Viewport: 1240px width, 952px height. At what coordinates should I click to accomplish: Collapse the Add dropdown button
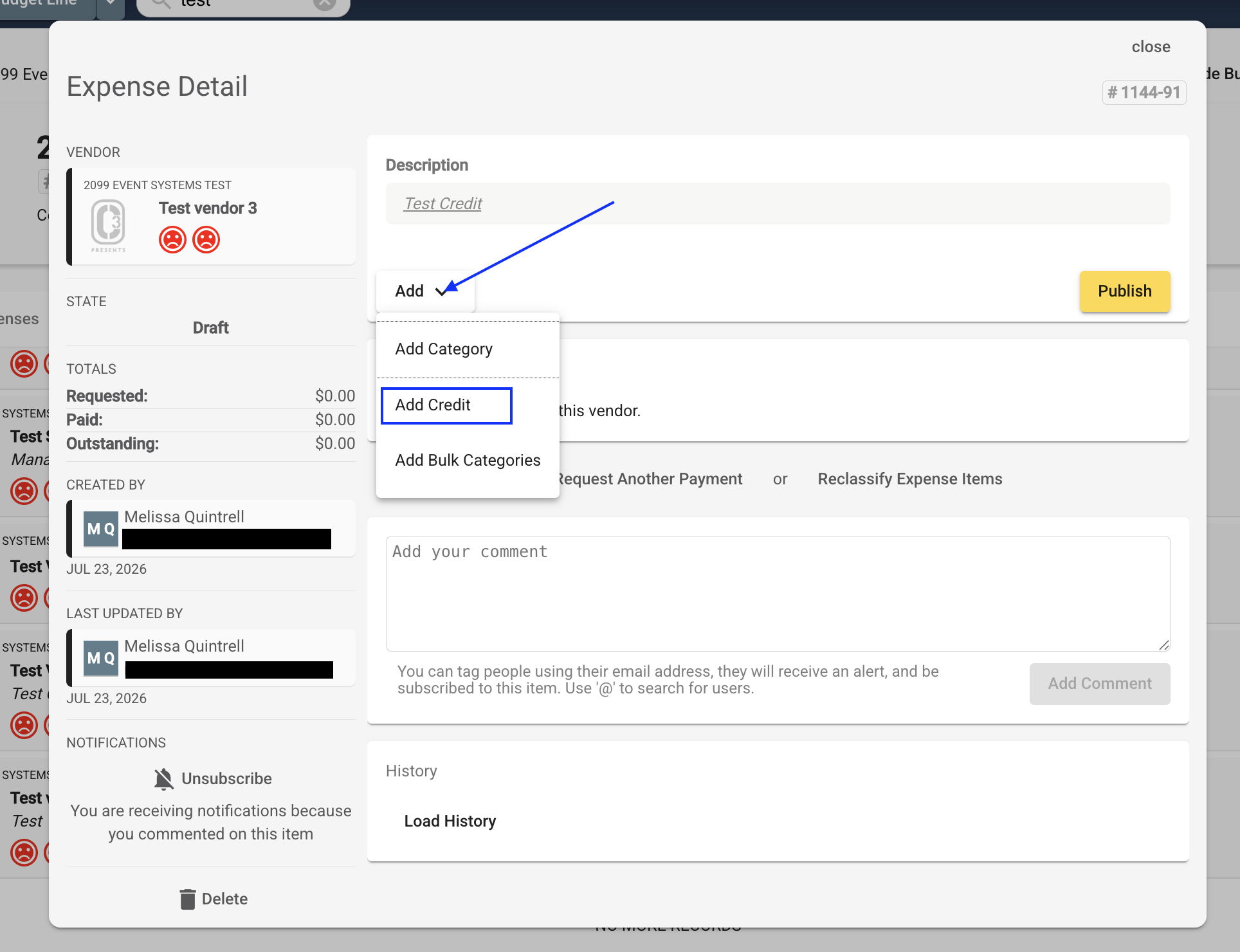tap(425, 291)
